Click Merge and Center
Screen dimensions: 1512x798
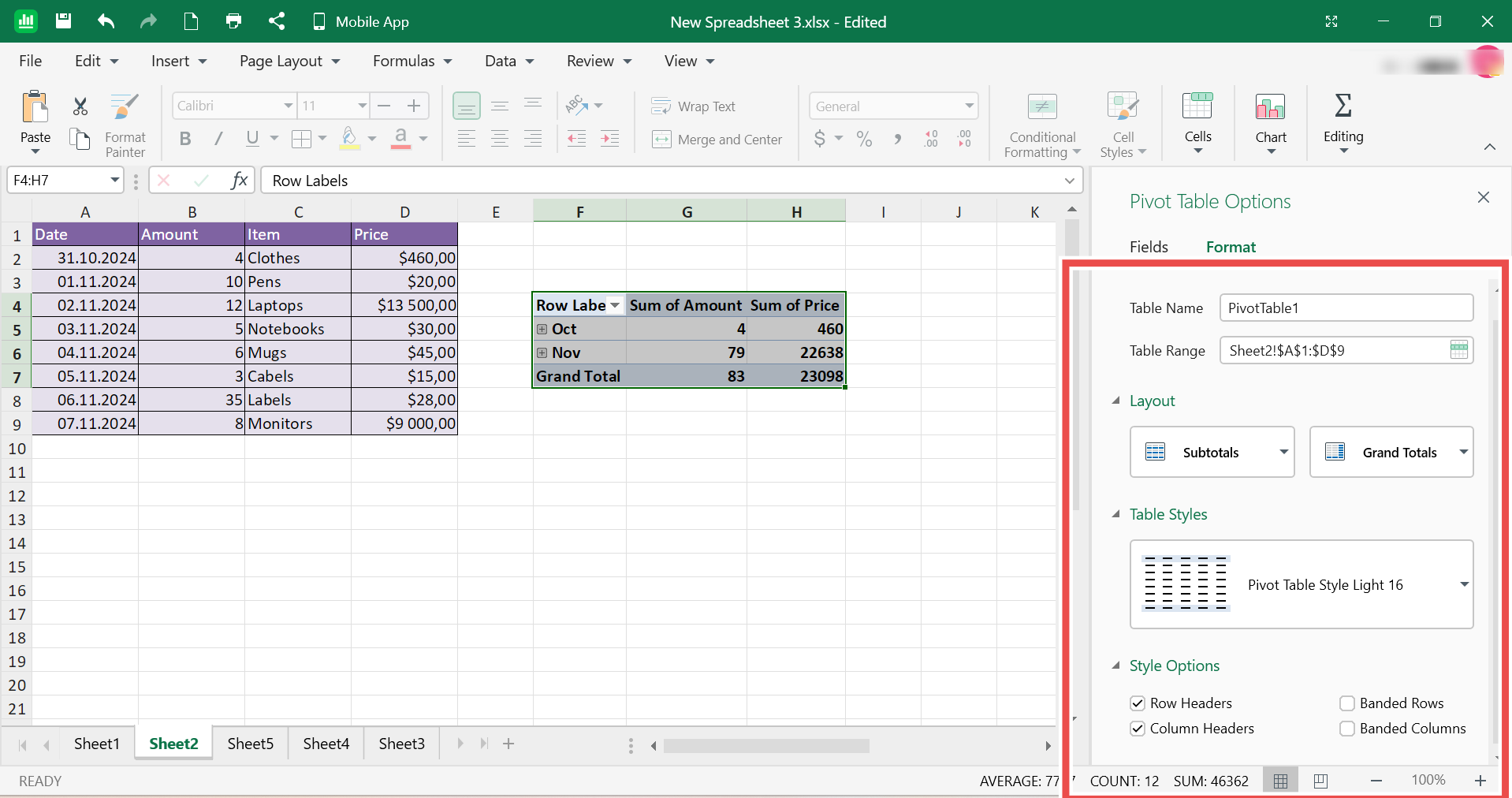(x=717, y=140)
